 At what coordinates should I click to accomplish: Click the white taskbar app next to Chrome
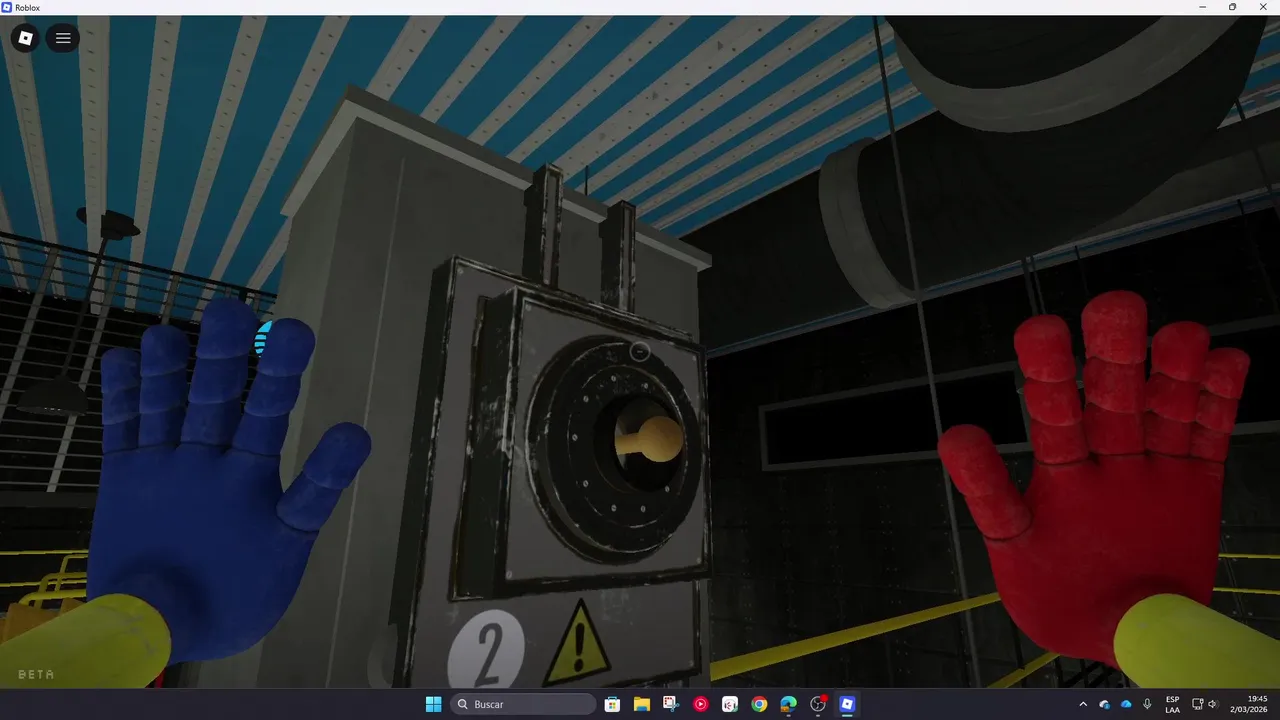click(730, 704)
